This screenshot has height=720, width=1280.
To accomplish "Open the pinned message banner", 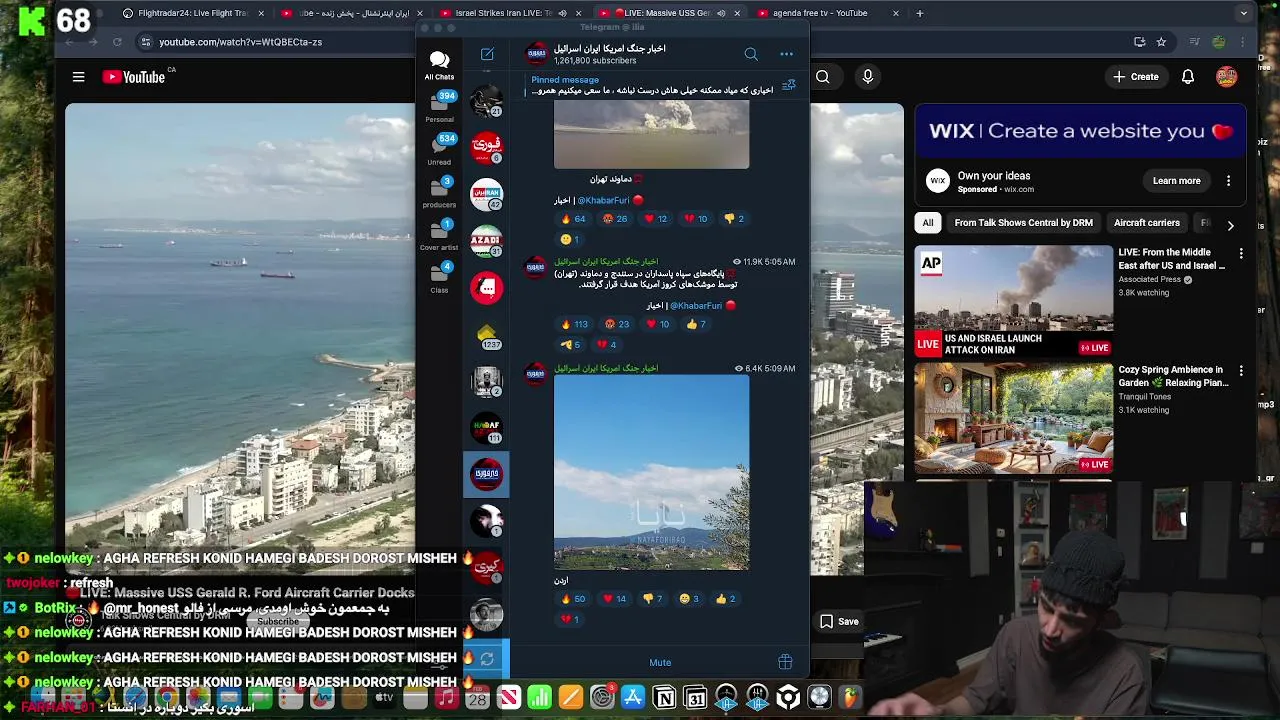I will (652, 85).
